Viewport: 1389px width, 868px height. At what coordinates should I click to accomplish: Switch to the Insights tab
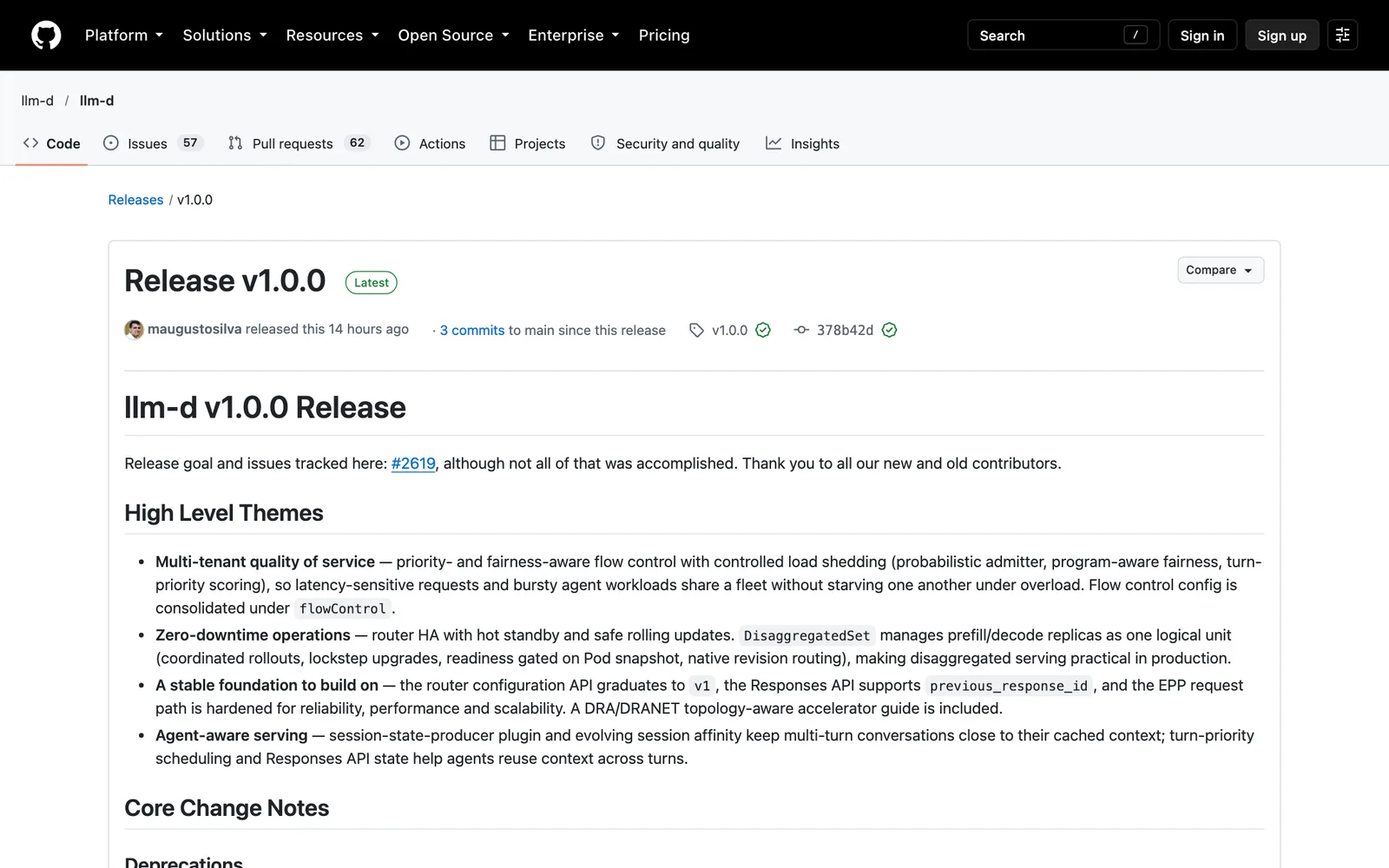[803, 143]
